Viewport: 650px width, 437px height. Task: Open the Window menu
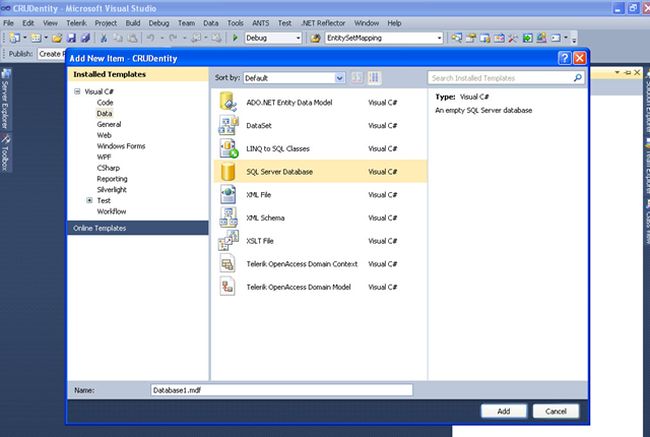pyautogui.click(x=366, y=23)
